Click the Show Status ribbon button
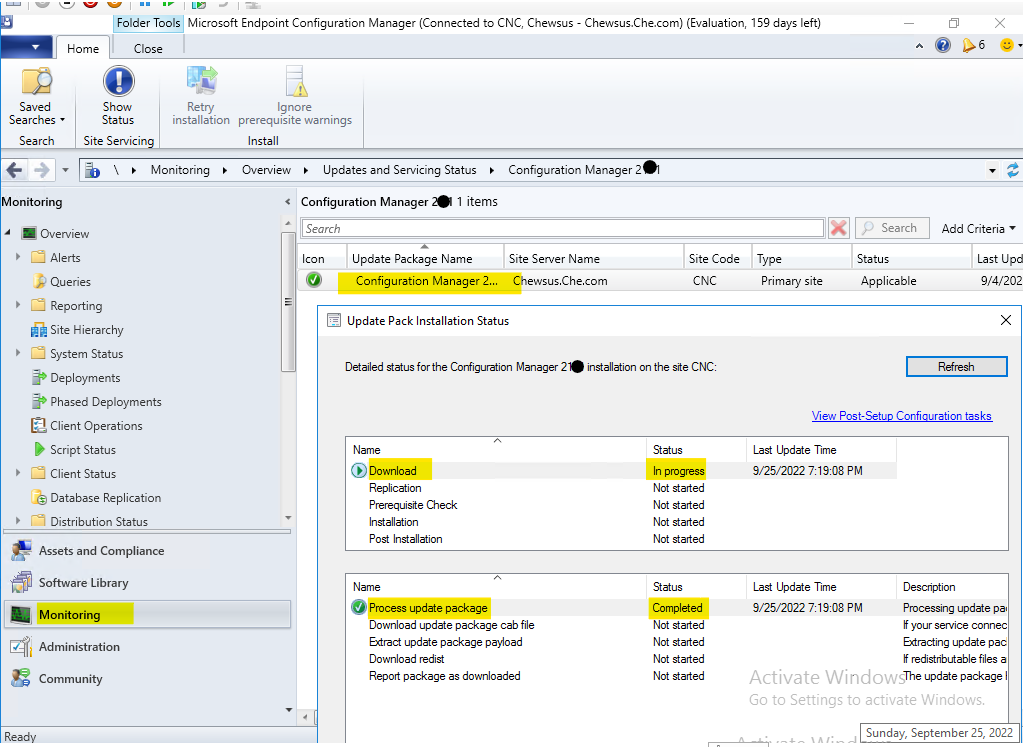 coord(118,96)
